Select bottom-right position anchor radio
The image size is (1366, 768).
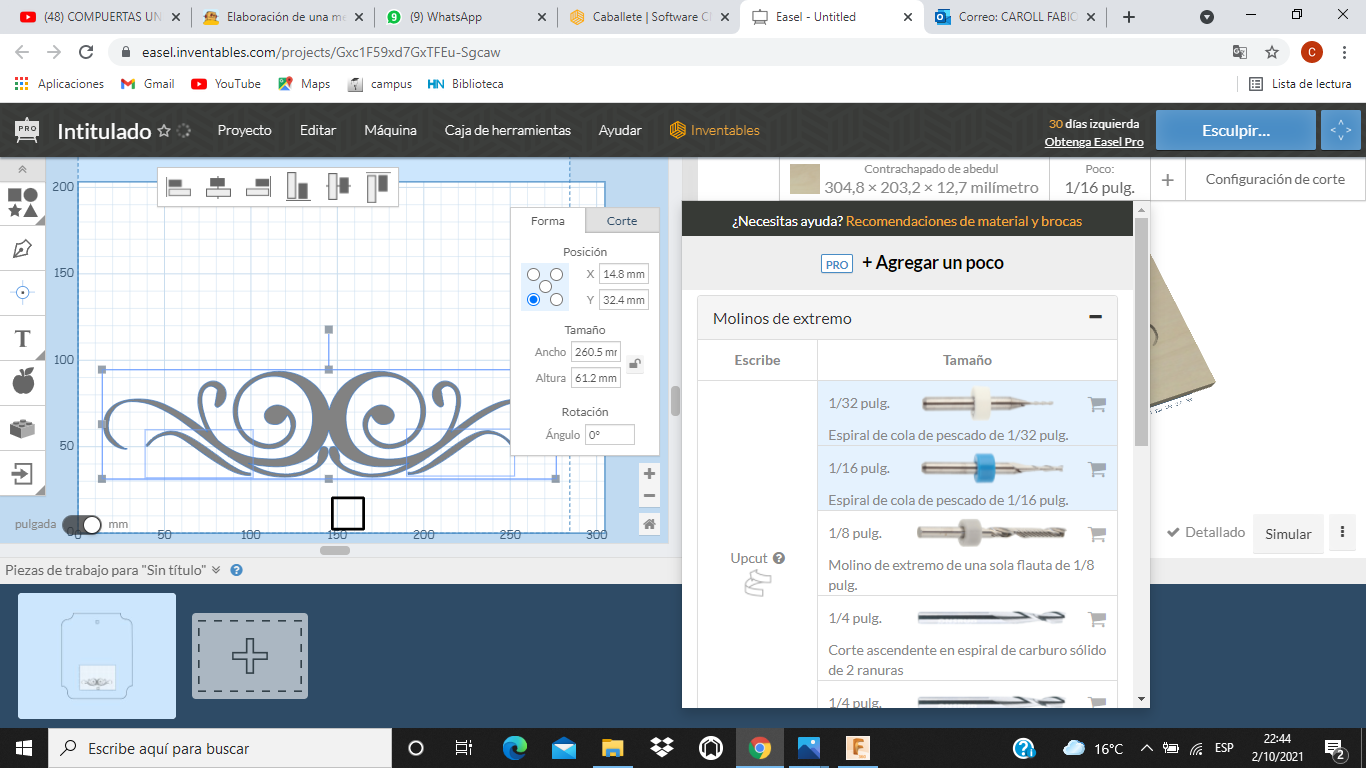pos(557,299)
